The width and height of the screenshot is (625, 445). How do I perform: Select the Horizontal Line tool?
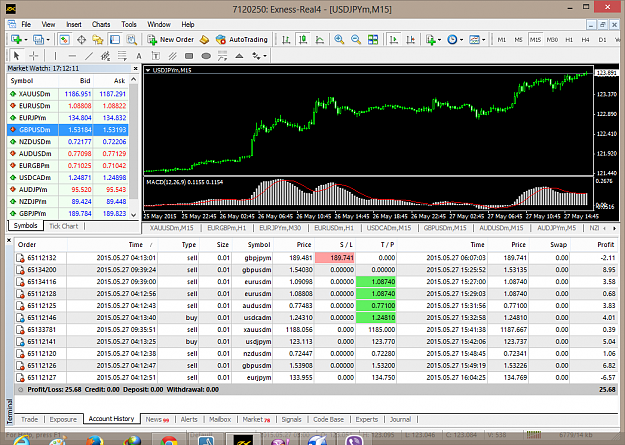[x=72, y=56]
